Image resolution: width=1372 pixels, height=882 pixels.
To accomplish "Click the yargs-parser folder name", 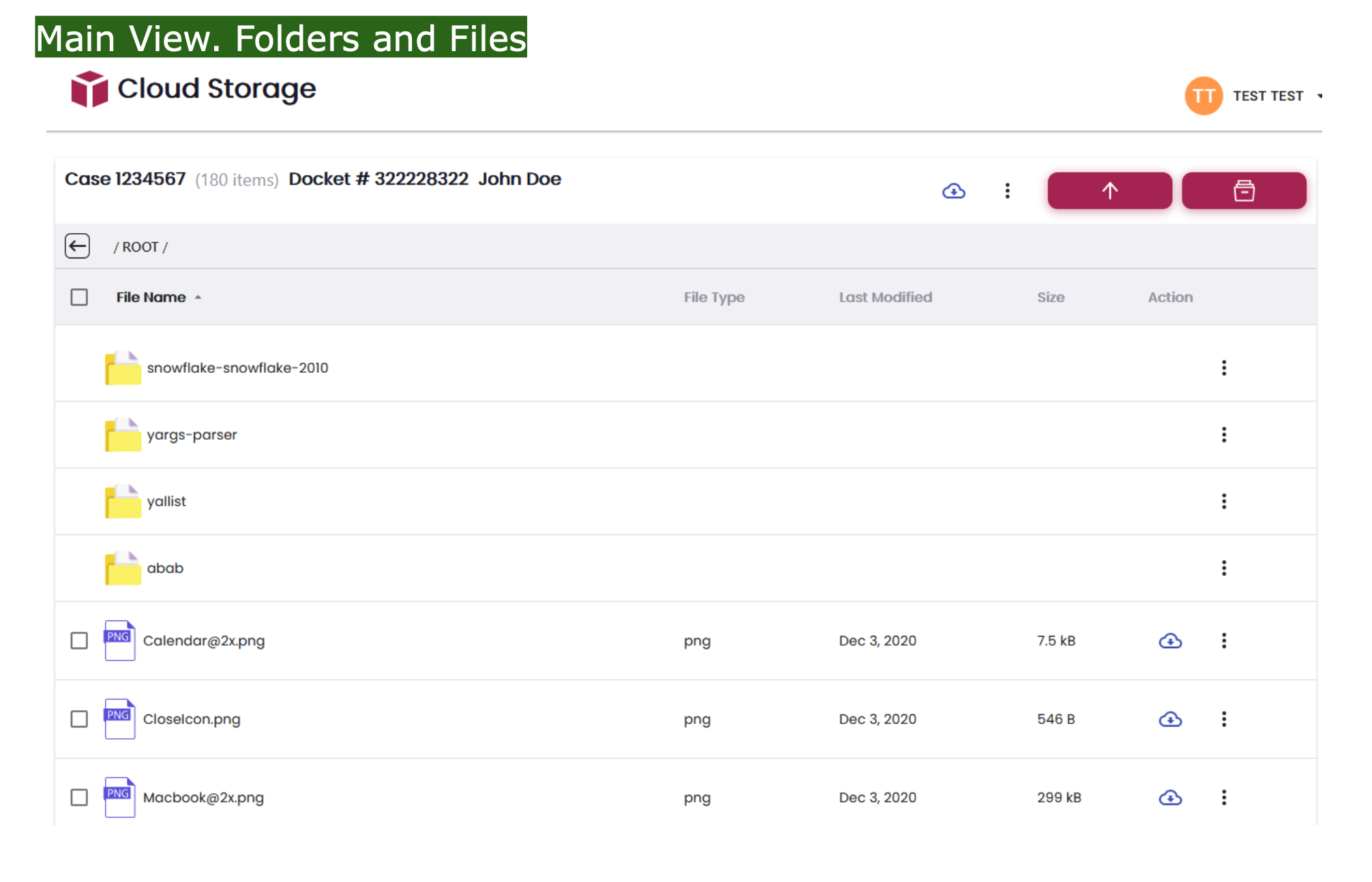I will (192, 435).
